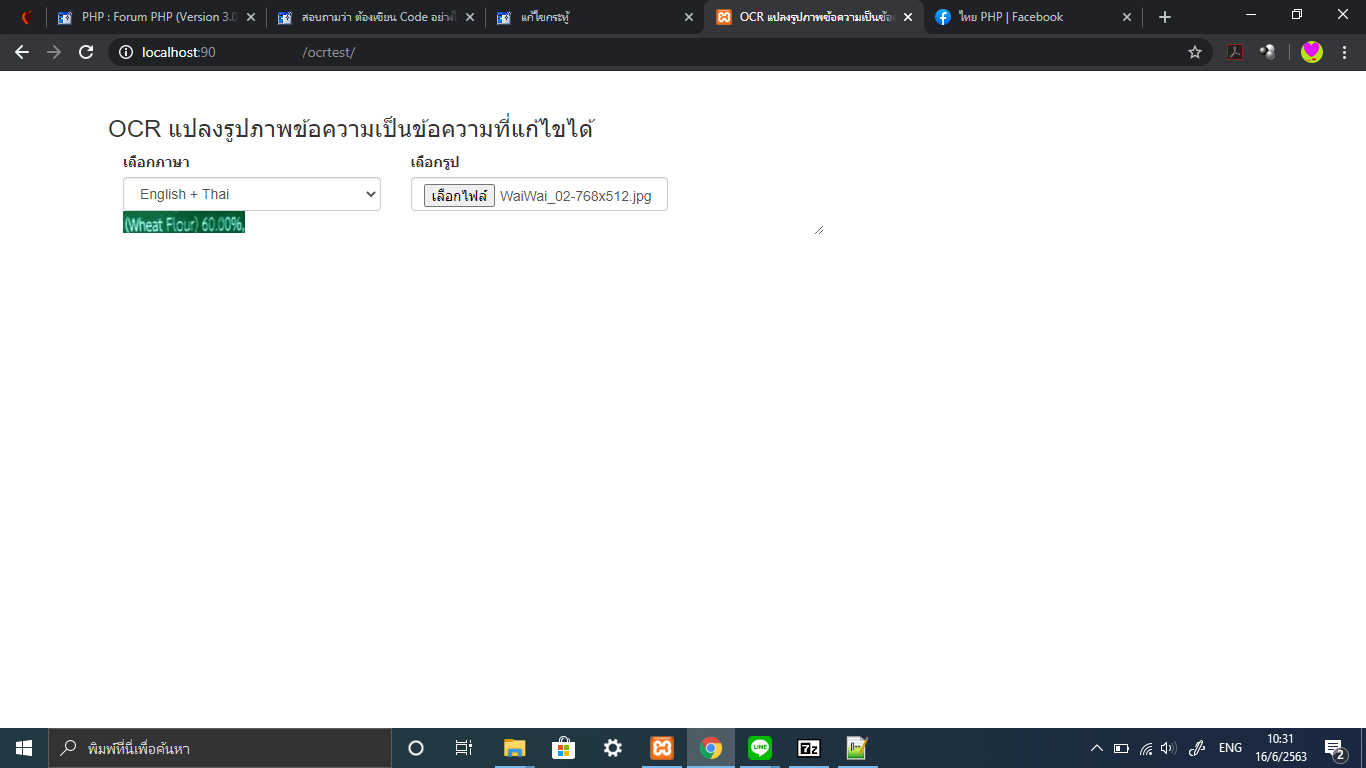Open LINE from the taskbar

[760, 748]
